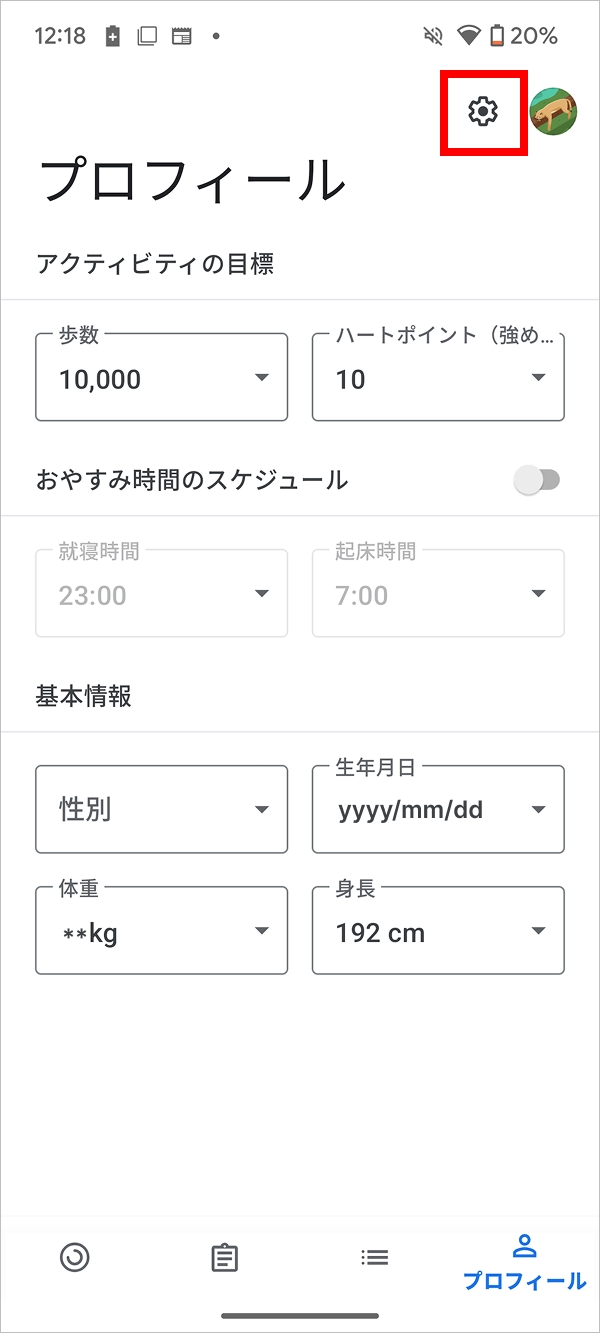
Task: Tap the profile avatar picture
Action: [x=554, y=112]
